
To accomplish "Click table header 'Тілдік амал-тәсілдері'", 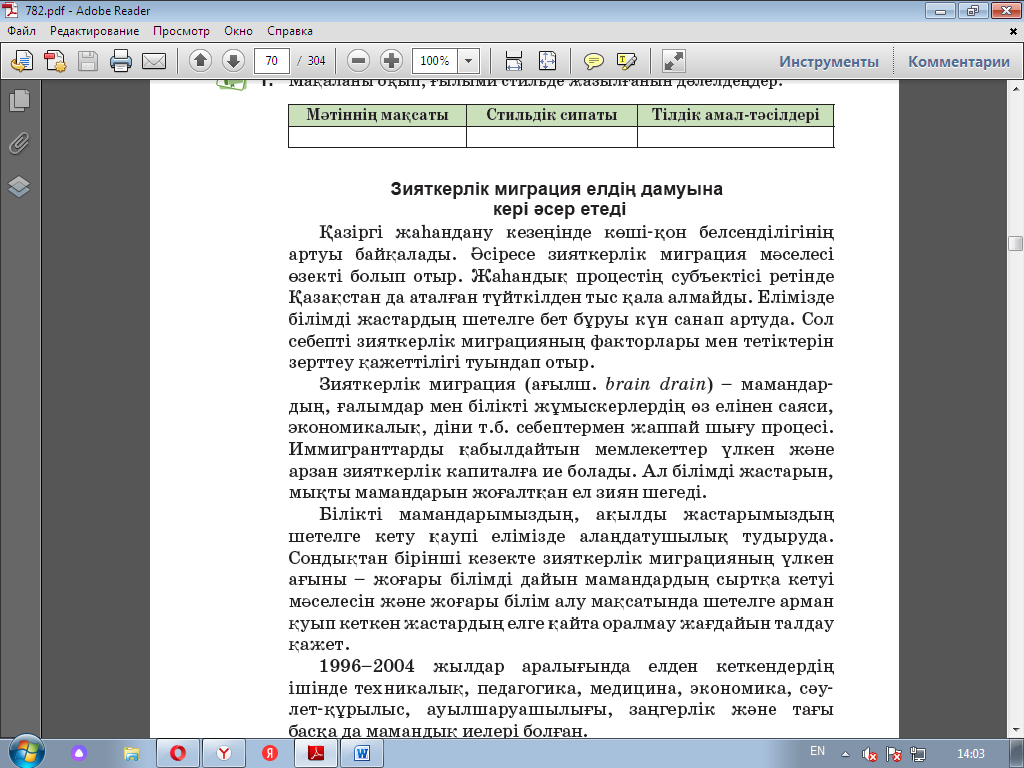I will 735,115.
